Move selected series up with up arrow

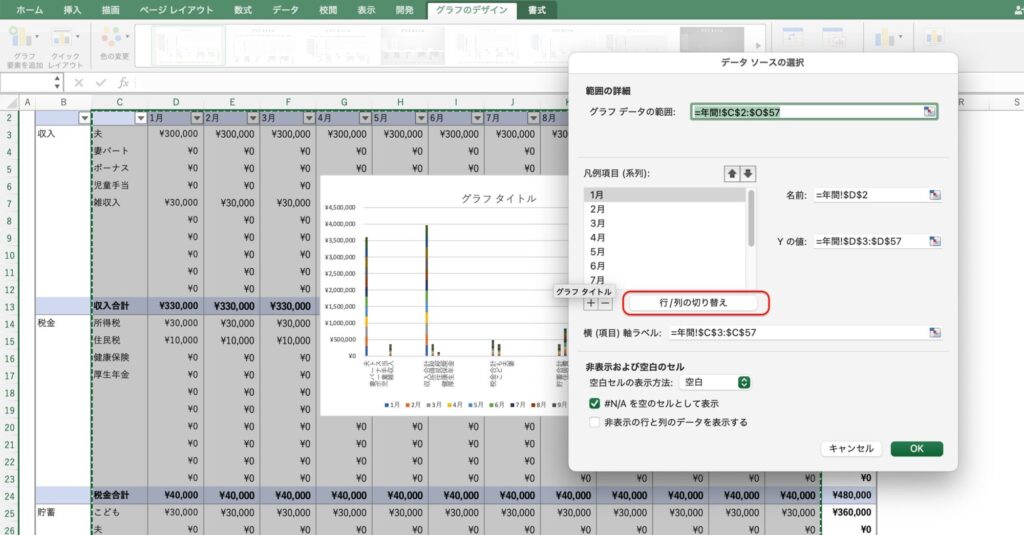click(732, 174)
